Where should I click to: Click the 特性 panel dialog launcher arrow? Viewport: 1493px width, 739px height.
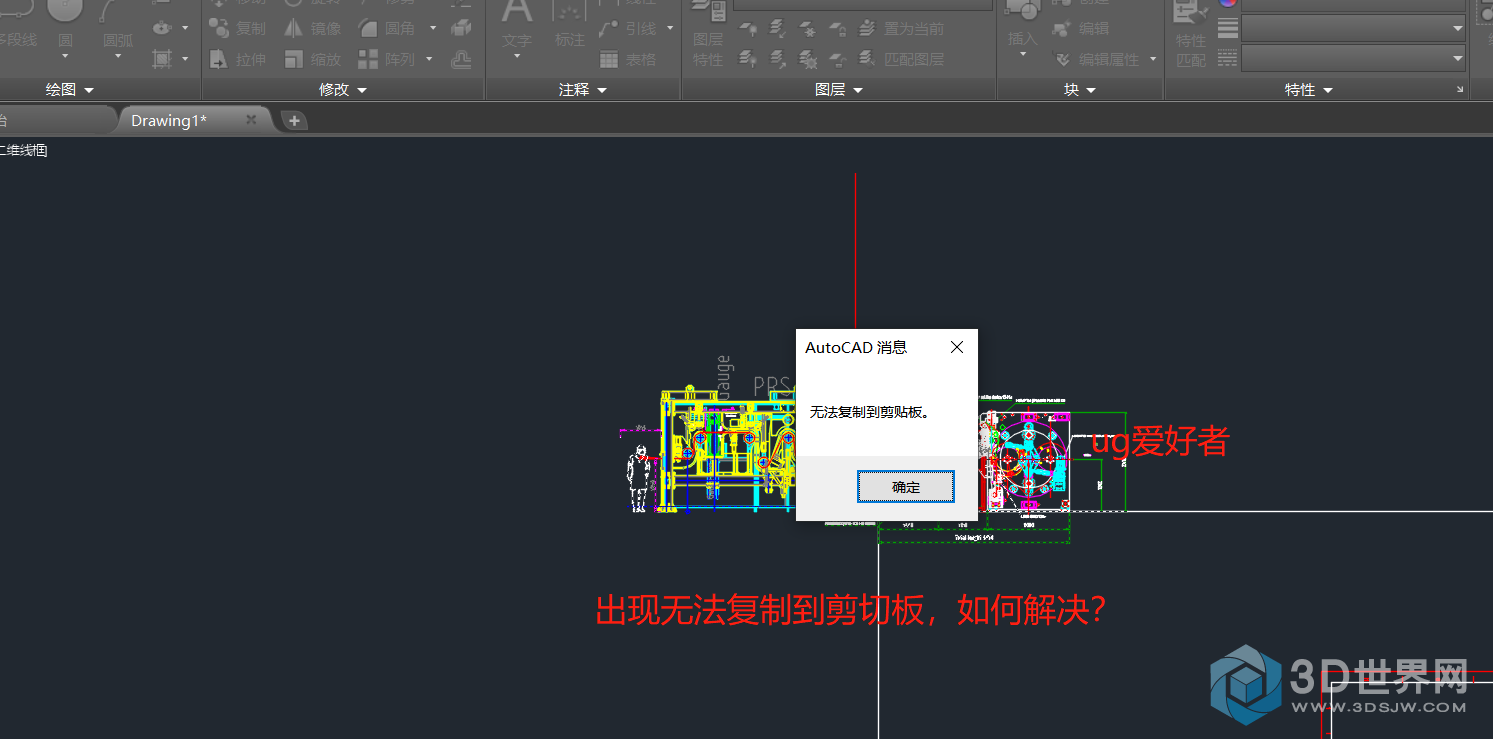[1460, 90]
